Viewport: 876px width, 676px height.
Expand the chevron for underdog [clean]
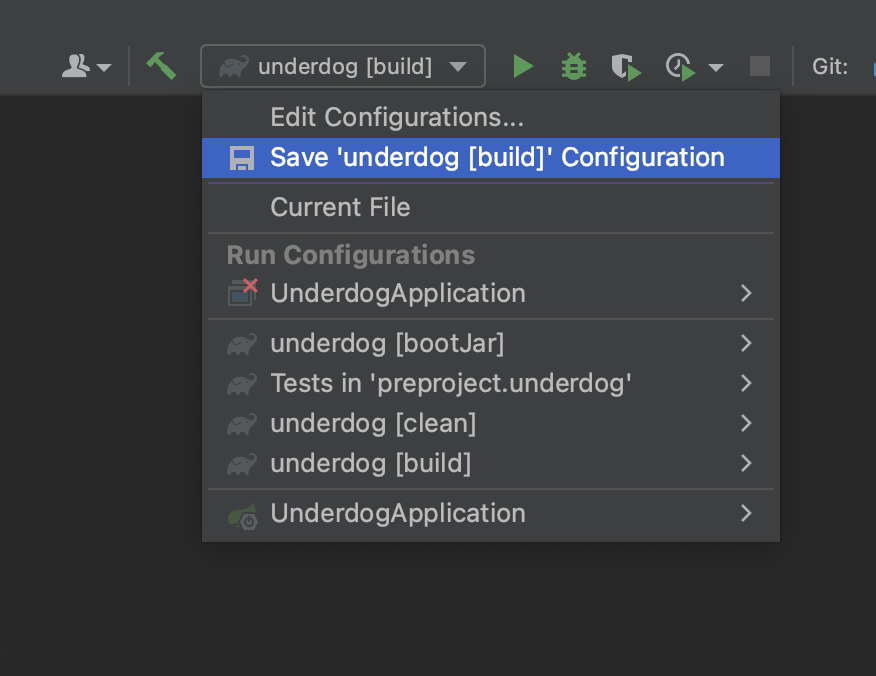(x=746, y=423)
